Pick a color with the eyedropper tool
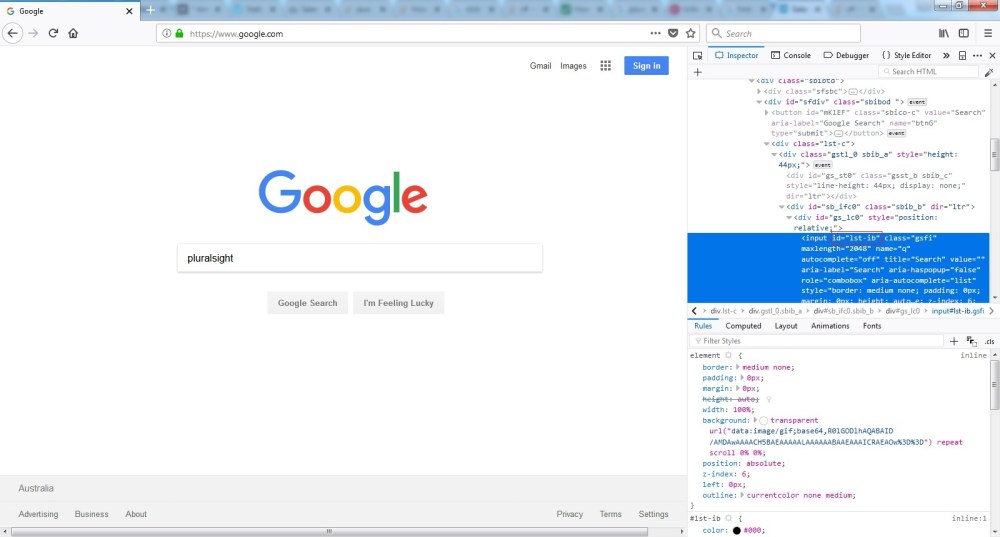This screenshot has width=1000, height=537. click(x=989, y=72)
